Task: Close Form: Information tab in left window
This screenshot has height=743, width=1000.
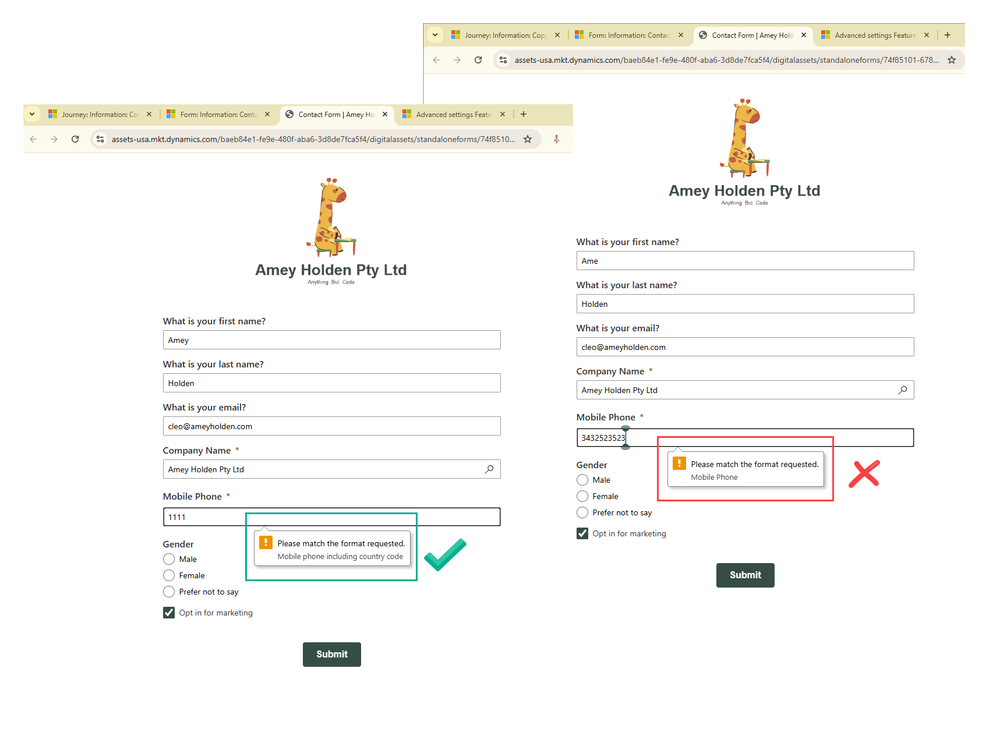Action: click(267, 114)
